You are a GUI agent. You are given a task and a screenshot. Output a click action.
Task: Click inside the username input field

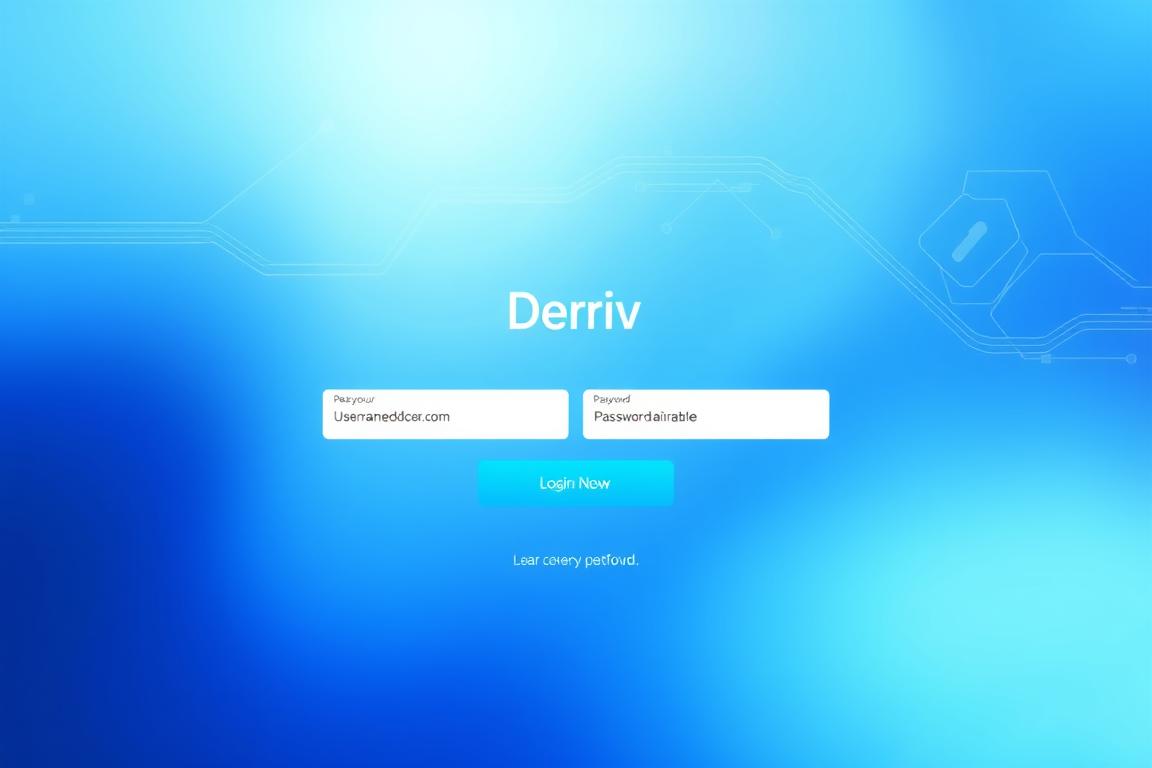[x=445, y=415]
